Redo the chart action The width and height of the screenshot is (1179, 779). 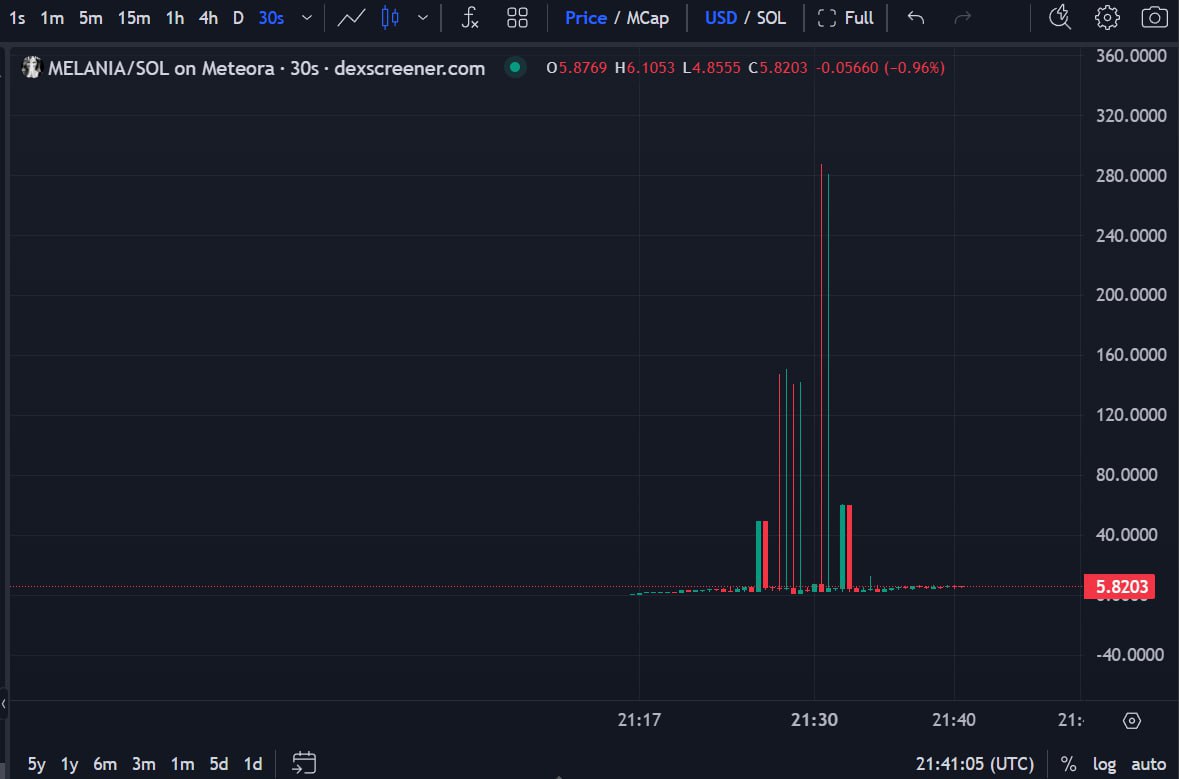coord(962,18)
